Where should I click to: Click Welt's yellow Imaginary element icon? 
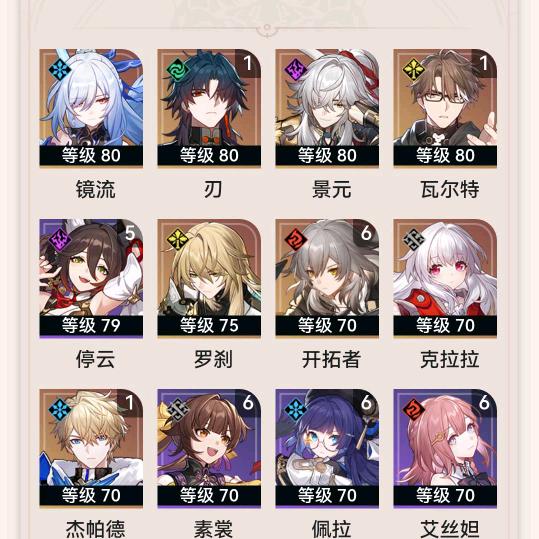414,70
